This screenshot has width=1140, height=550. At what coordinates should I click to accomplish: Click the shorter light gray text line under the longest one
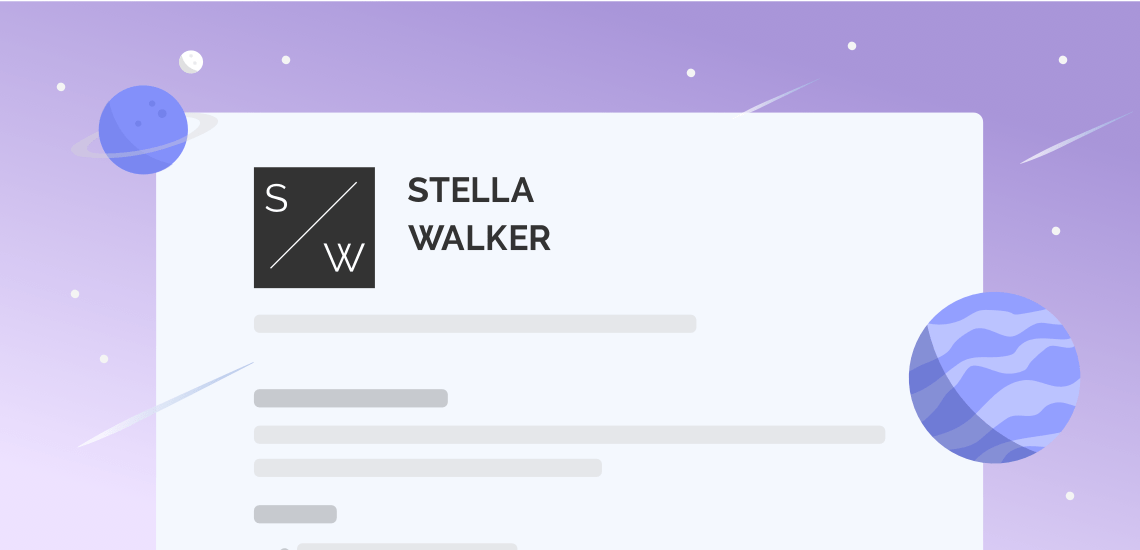click(x=428, y=468)
